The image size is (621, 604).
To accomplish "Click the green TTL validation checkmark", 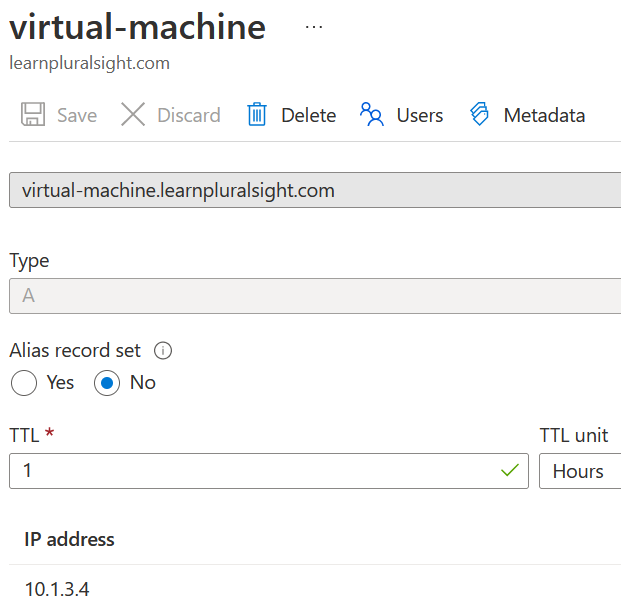I will pos(511,471).
